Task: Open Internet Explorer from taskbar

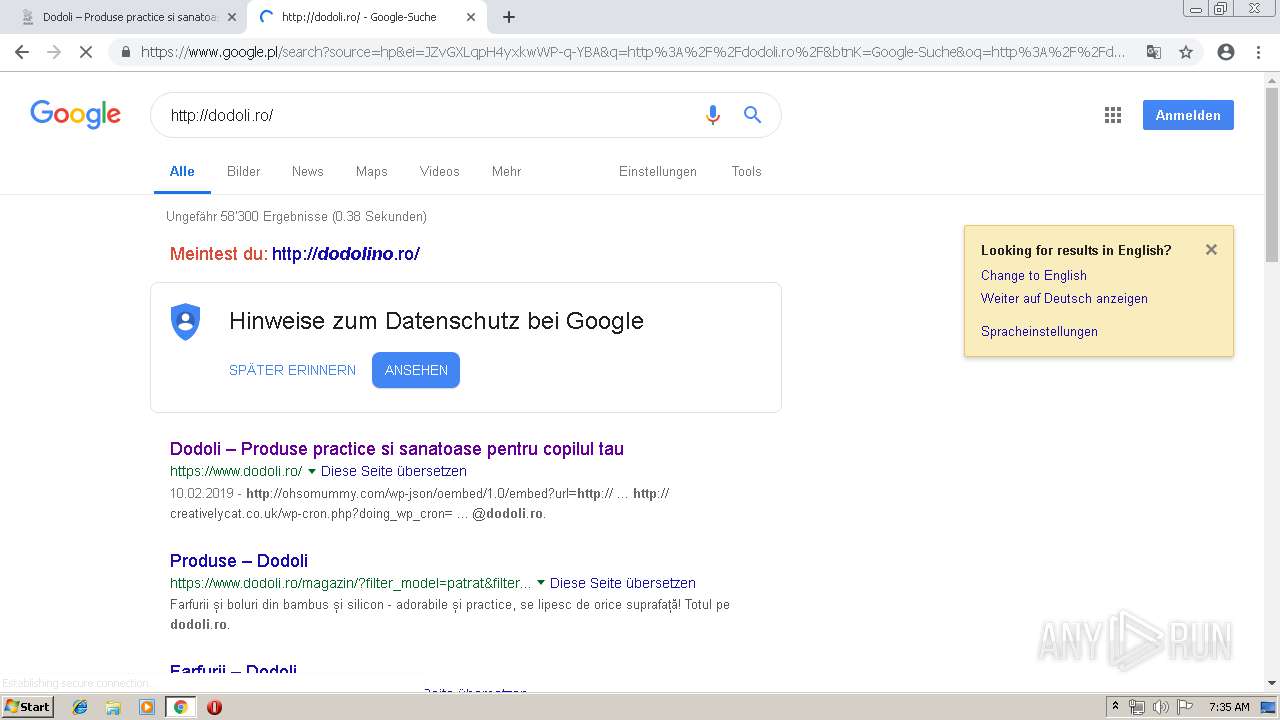Action: [80, 707]
